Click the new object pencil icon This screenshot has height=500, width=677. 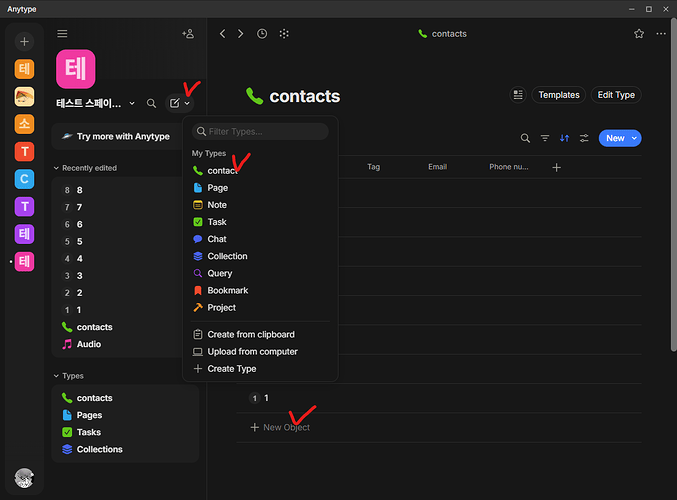174,103
